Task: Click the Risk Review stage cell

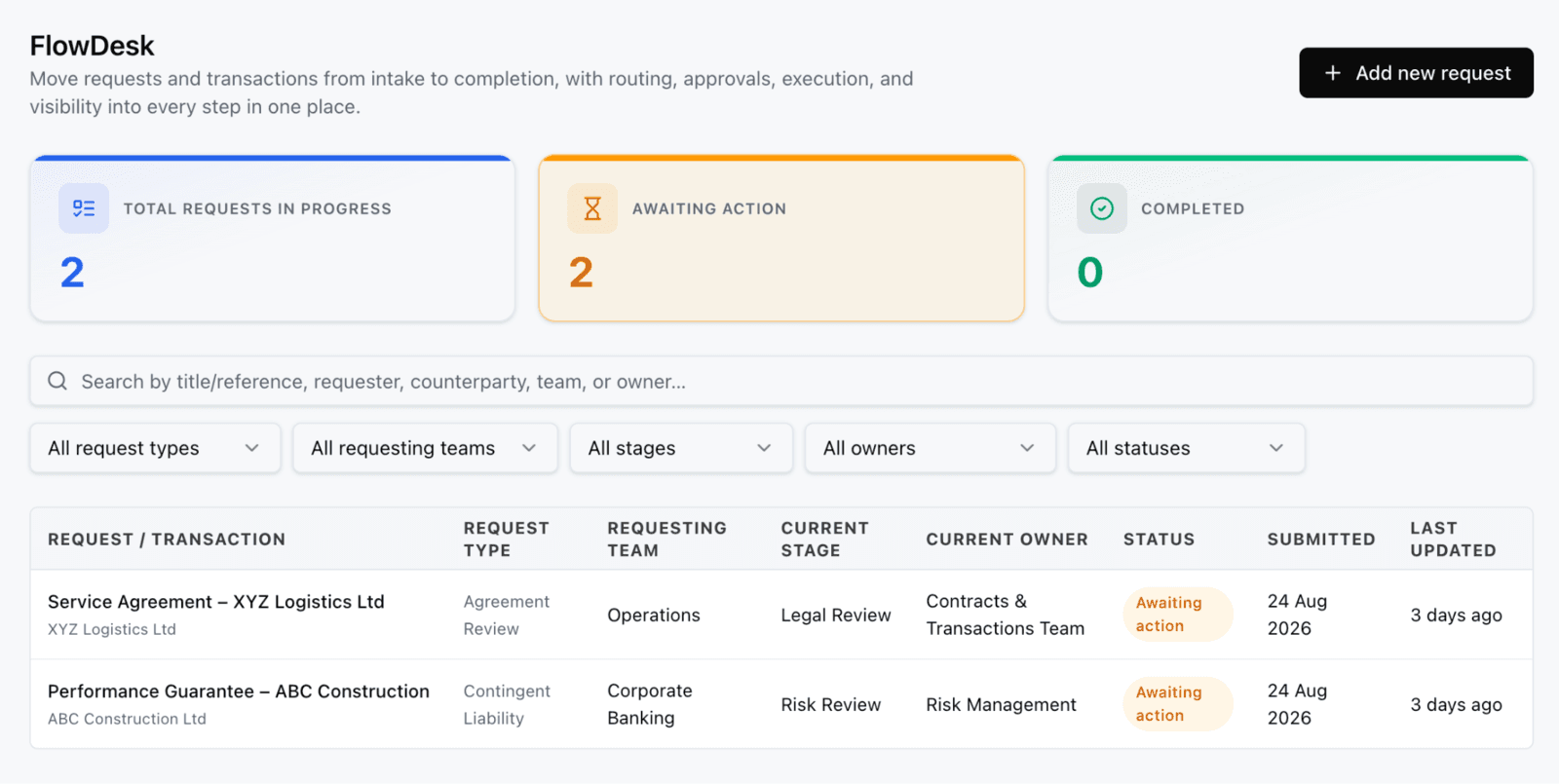Action: (831, 705)
